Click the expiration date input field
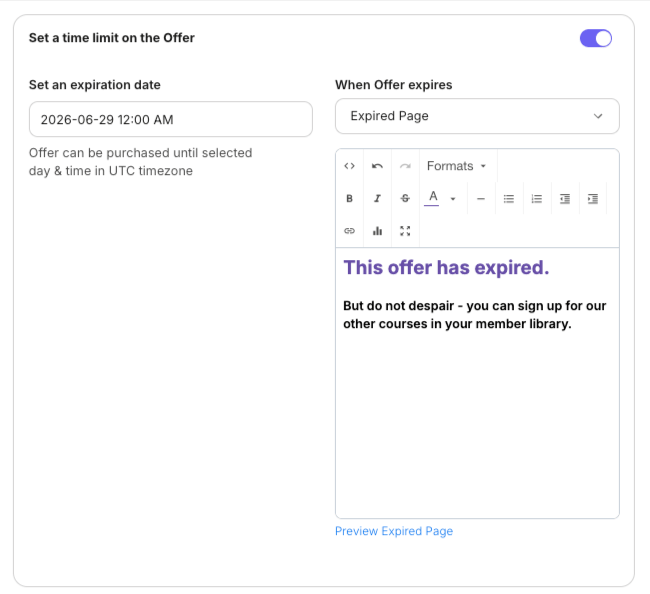 [170, 119]
